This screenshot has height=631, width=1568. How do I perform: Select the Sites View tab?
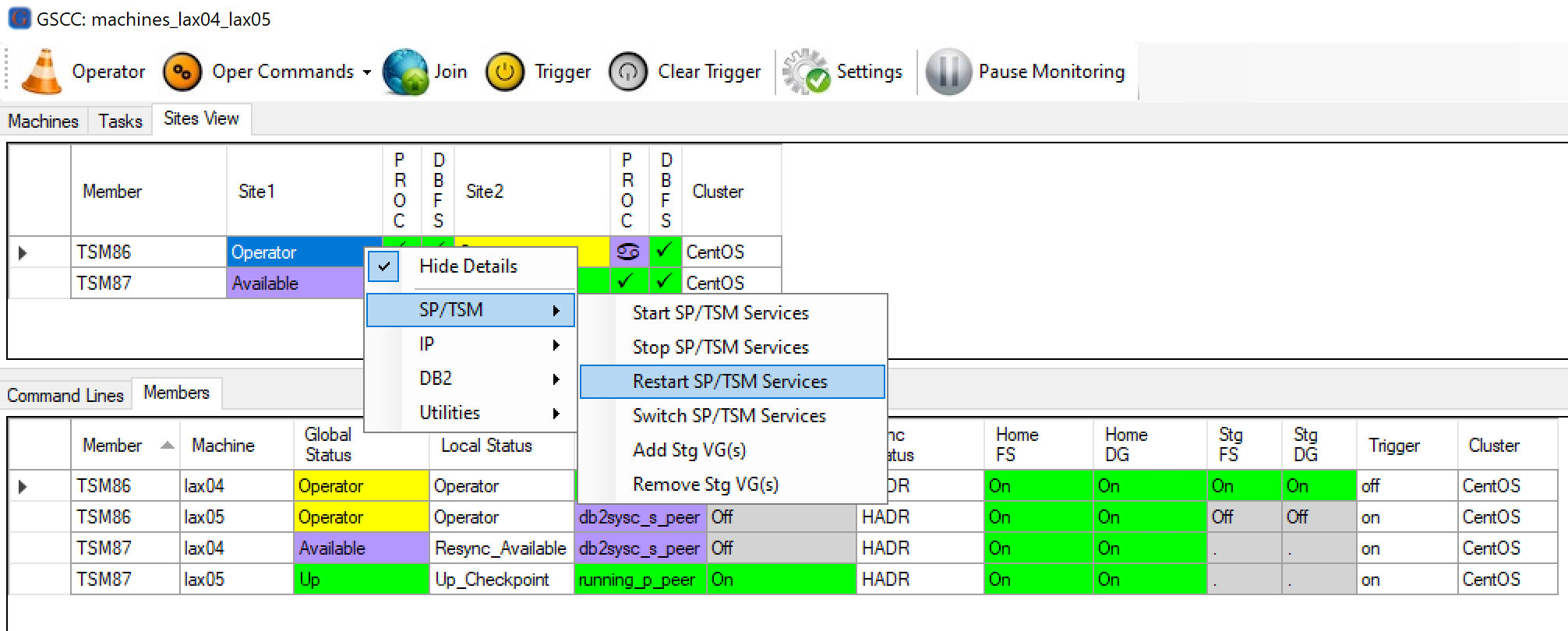point(201,118)
